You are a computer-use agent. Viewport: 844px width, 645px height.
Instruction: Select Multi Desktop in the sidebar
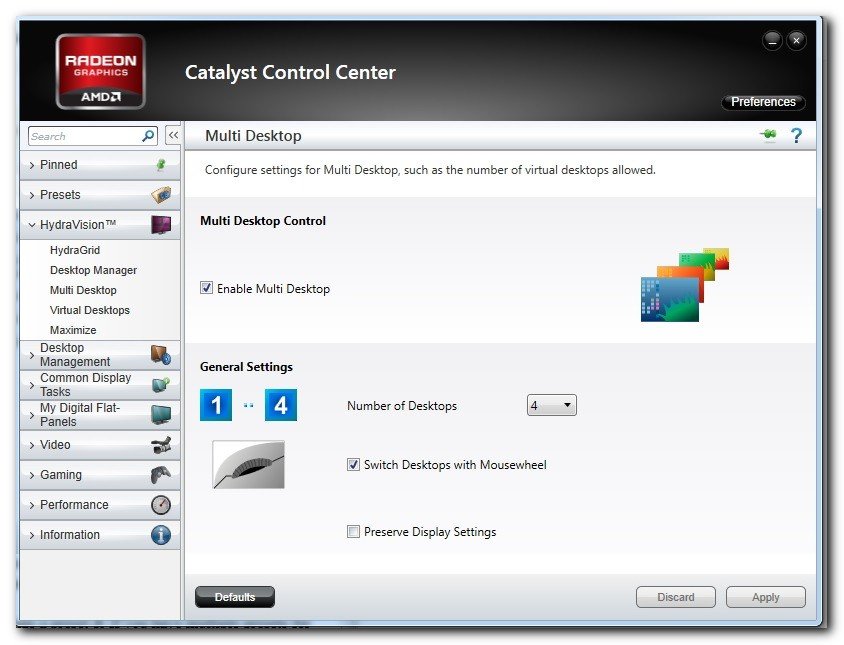click(x=83, y=290)
